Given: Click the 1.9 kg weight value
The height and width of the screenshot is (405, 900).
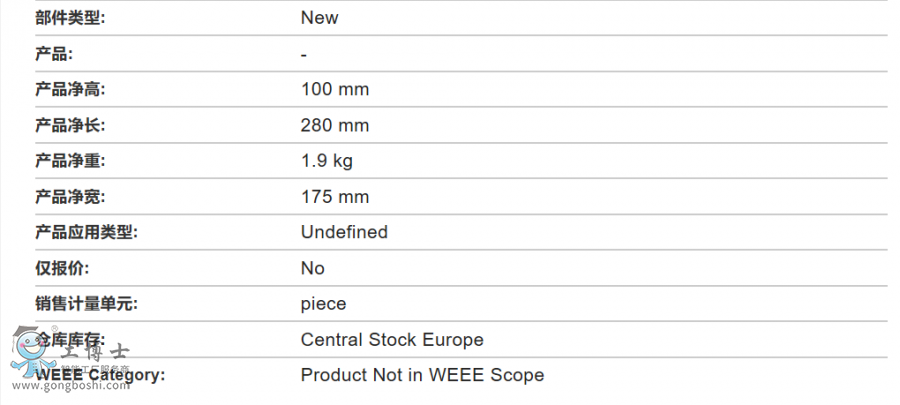Looking at the screenshot, I should (x=327, y=161).
